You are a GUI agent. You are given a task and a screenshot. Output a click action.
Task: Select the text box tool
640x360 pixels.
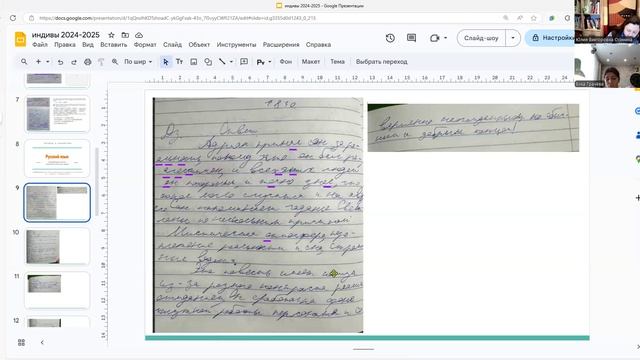[179, 62]
